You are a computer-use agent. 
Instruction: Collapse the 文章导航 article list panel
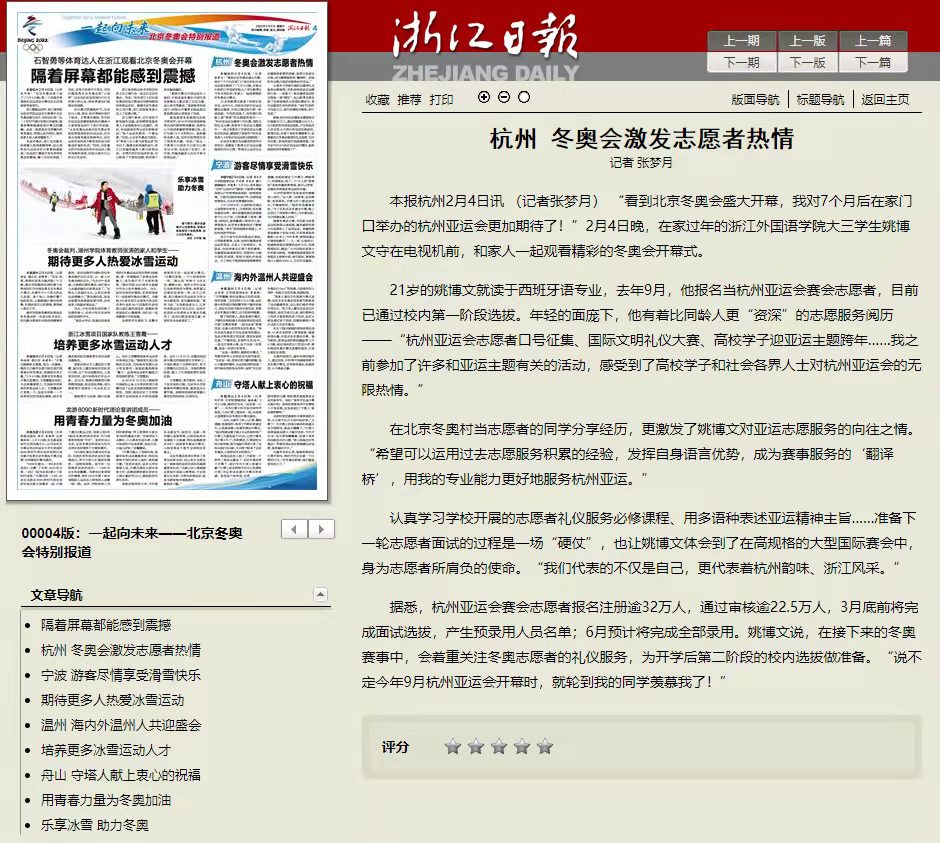(x=319, y=594)
